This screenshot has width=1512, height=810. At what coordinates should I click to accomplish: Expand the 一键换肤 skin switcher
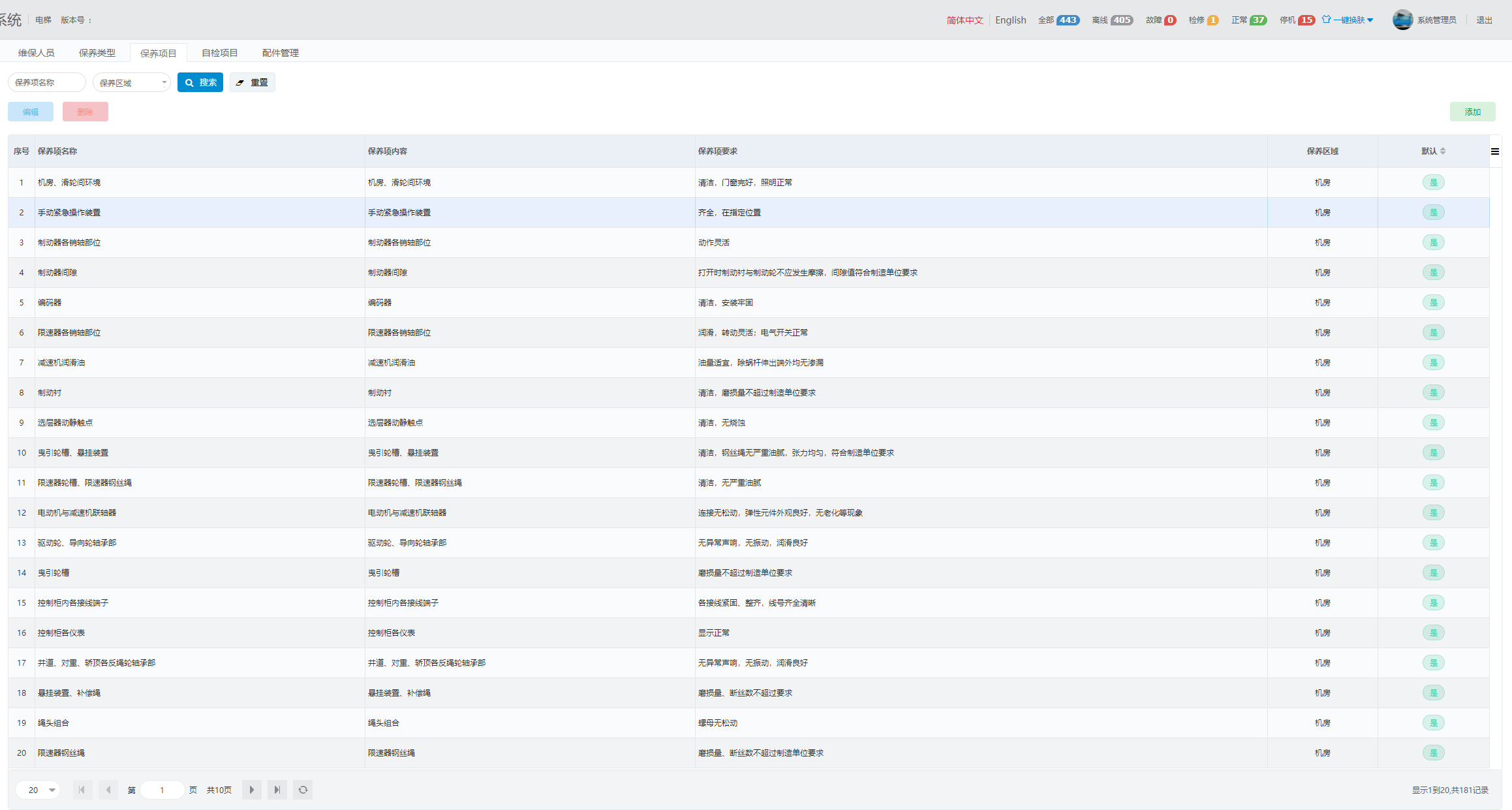click(1348, 20)
